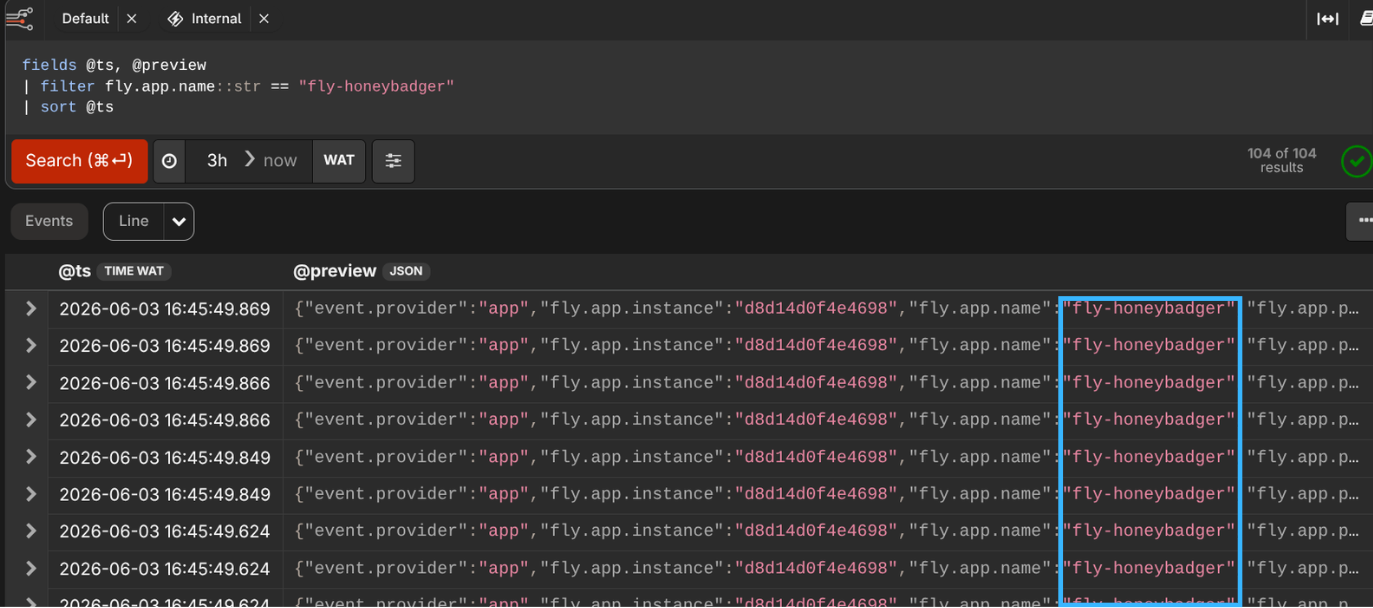Open the clock time-range picker
Viewport: 1373px width, 608px height.
170,161
